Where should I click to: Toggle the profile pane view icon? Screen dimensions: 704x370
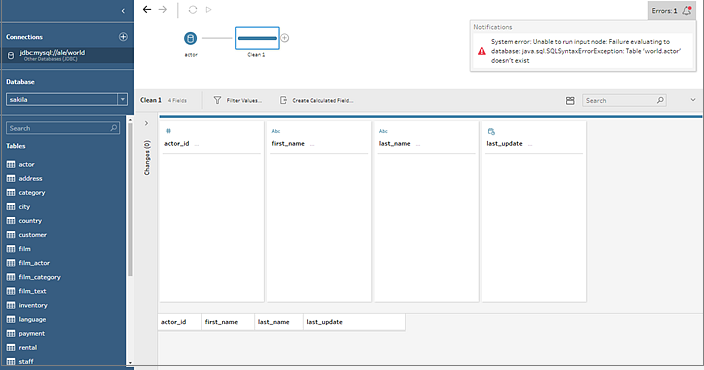(570, 101)
